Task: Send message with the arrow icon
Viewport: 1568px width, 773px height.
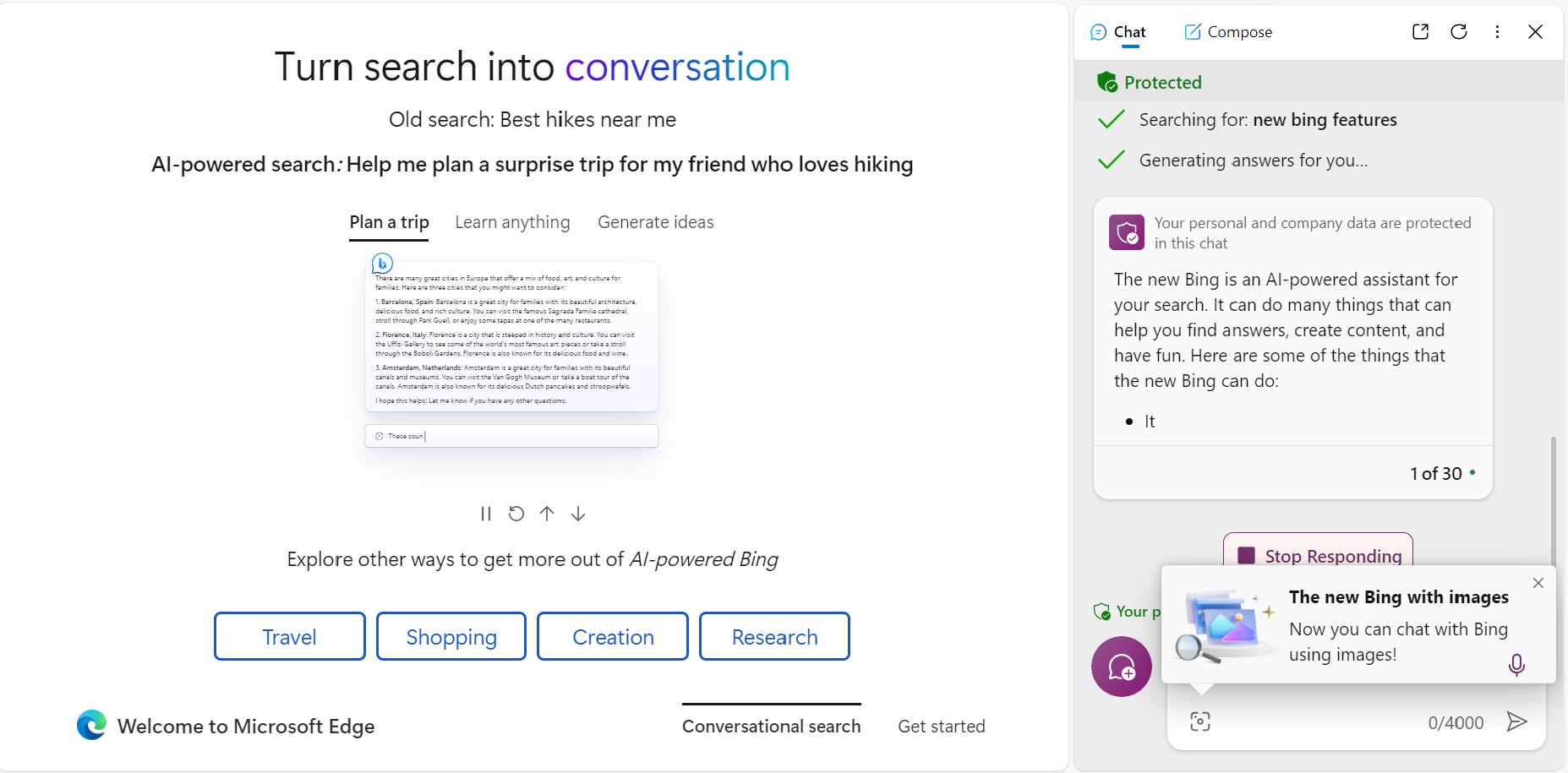Action: (1517, 721)
